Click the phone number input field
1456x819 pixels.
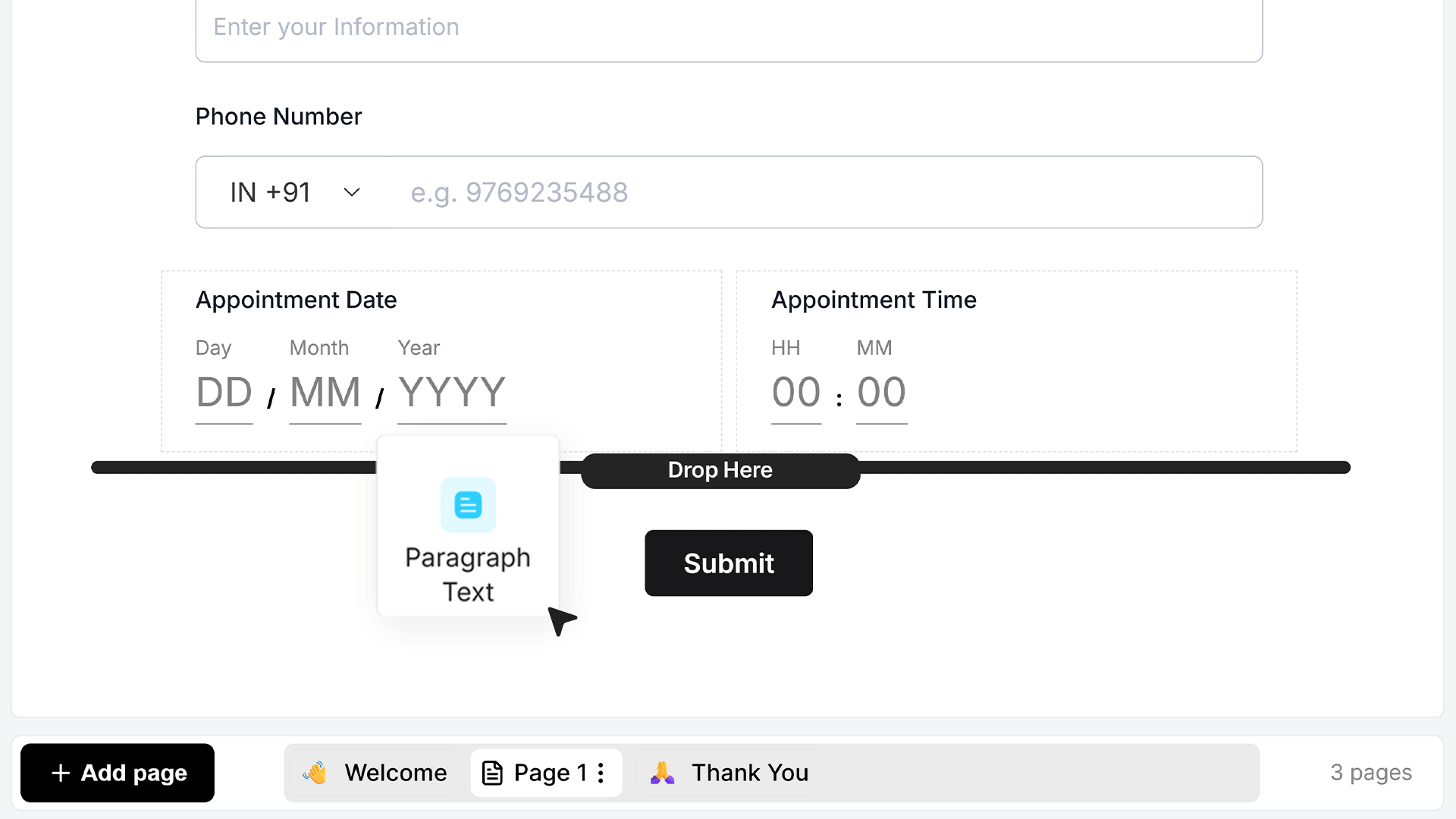point(827,192)
